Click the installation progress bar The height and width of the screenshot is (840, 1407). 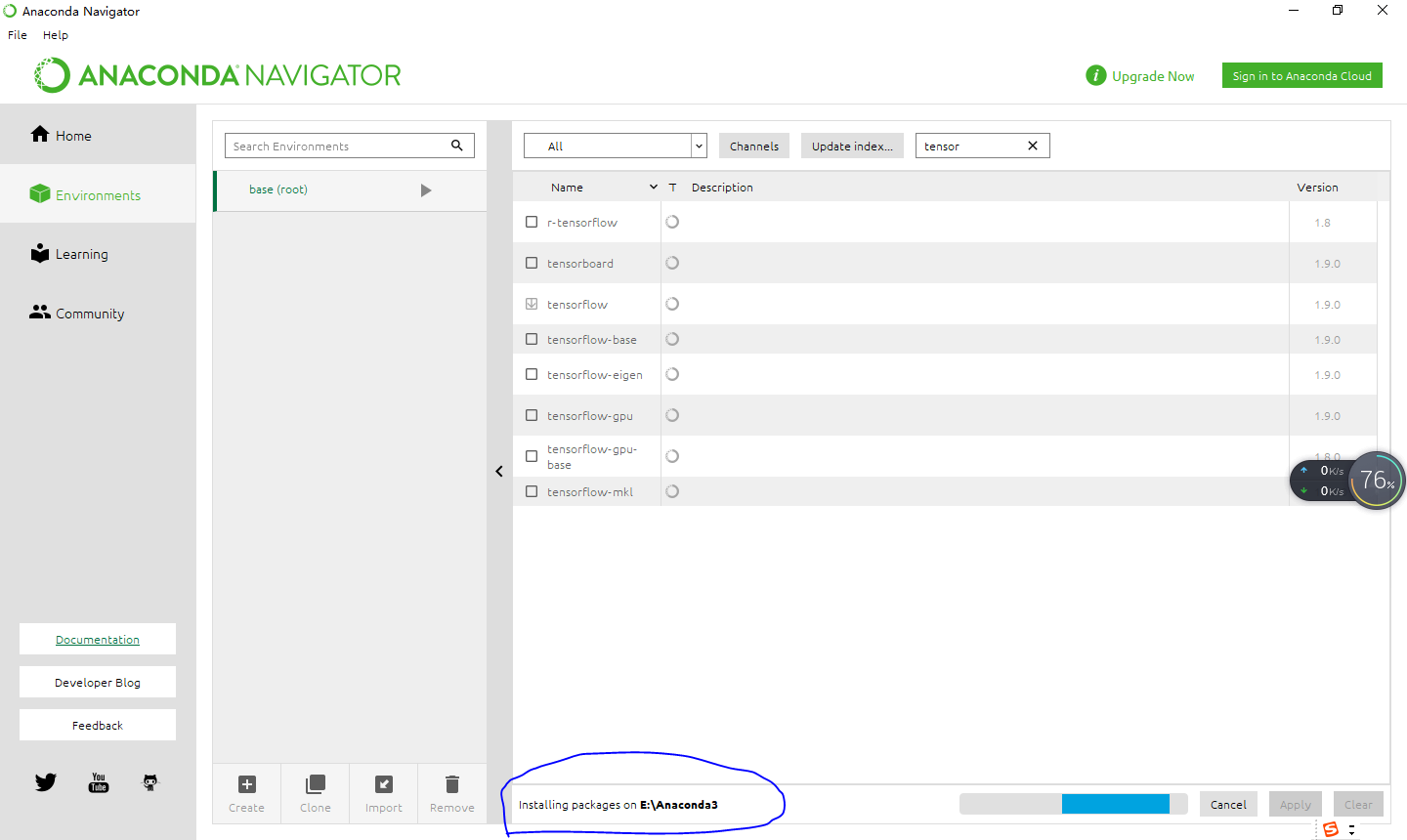(1073, 803)
